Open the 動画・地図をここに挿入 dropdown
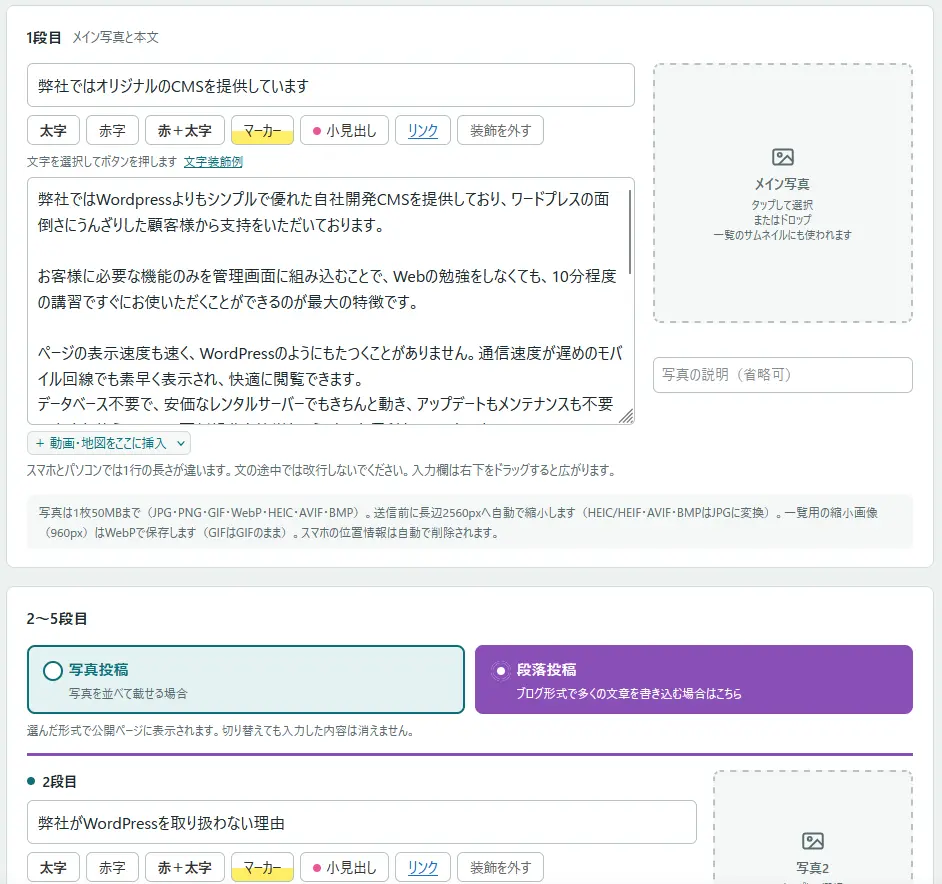The image size is (942, 884). [x=109, y=443]
